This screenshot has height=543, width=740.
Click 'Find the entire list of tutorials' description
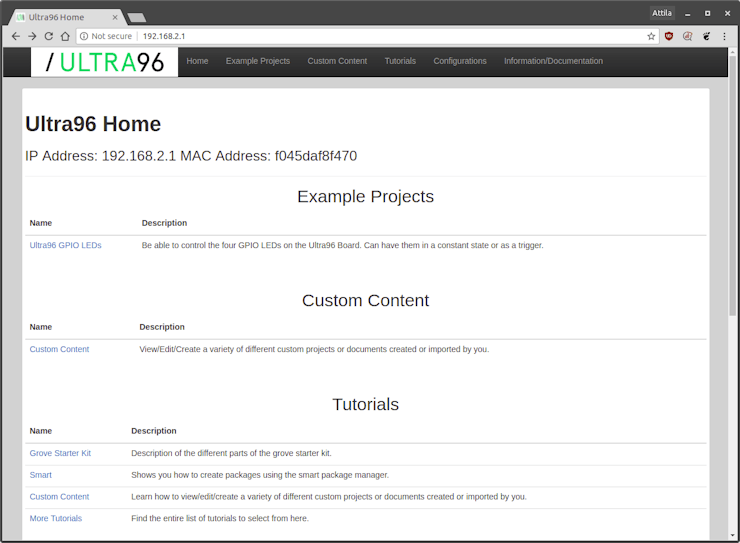[x=220, y=518]
